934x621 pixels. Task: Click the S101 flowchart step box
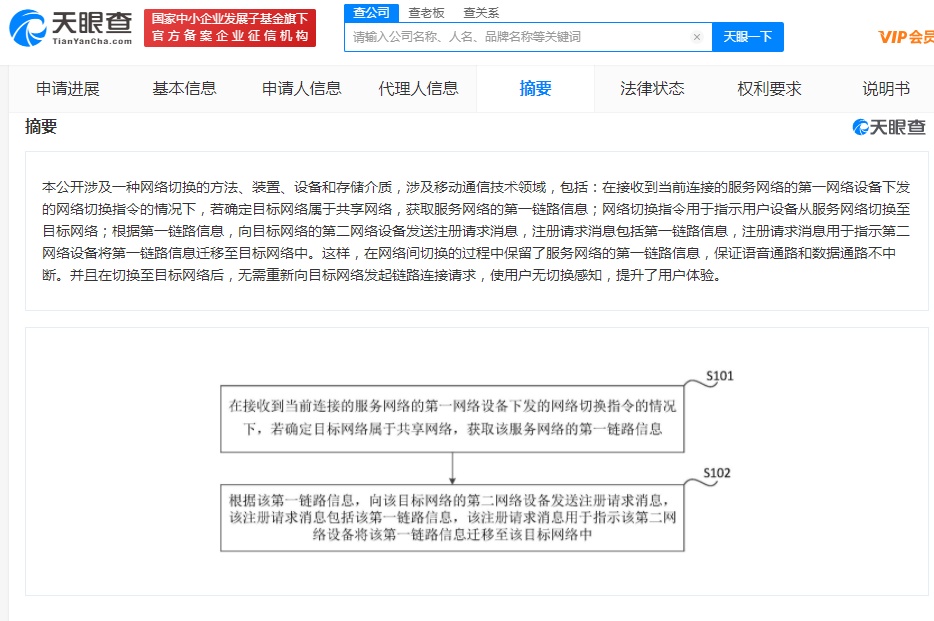pyautogui.click(x=452, y=419)
